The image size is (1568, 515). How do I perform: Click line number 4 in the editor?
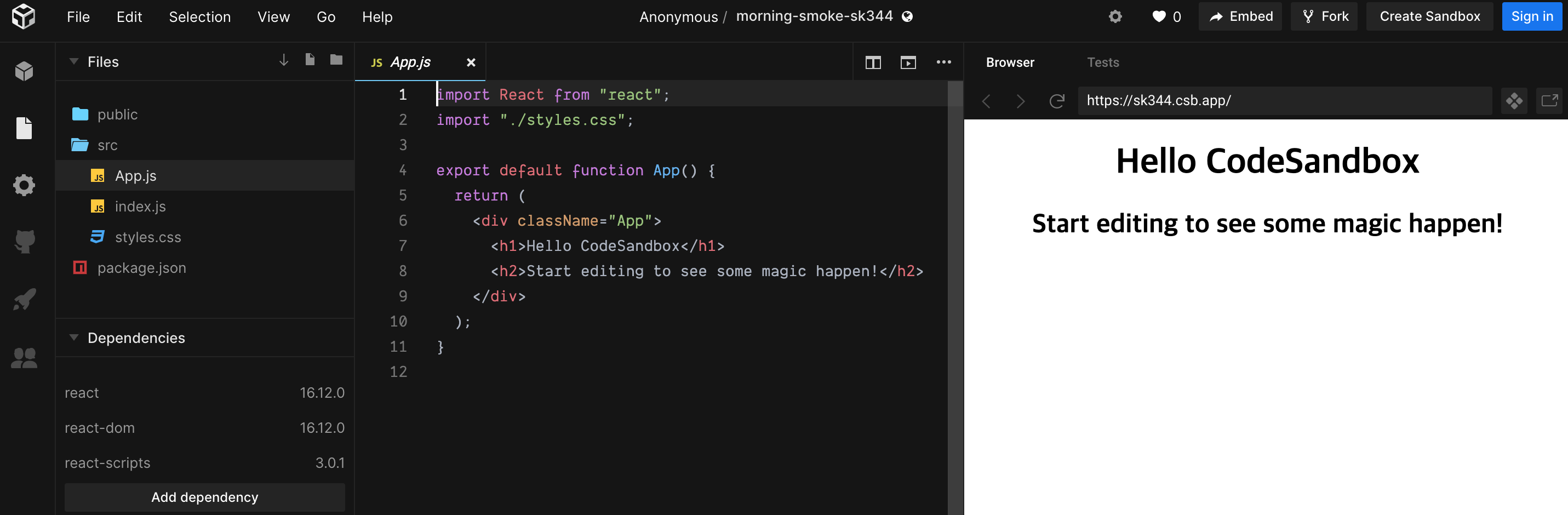click(x=402, y=170)
